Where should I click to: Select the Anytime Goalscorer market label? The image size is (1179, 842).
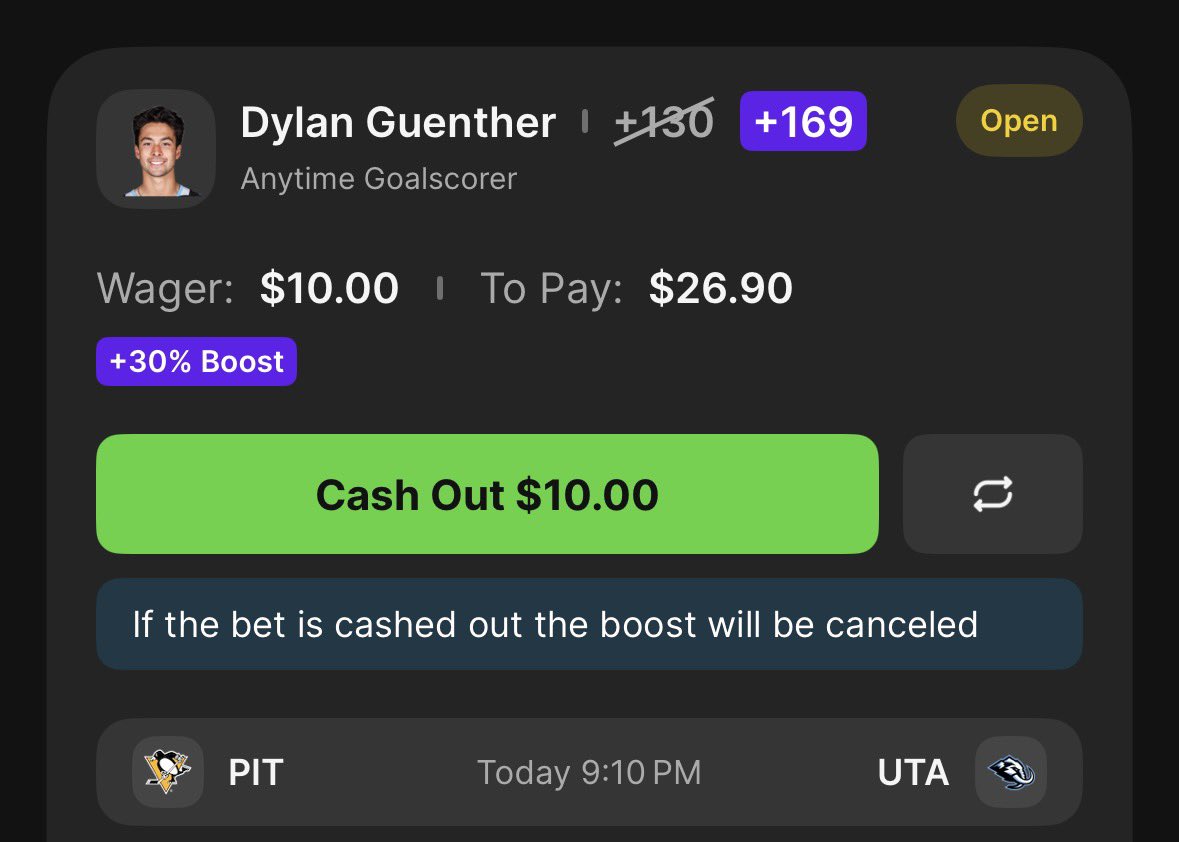pos(379,179)
